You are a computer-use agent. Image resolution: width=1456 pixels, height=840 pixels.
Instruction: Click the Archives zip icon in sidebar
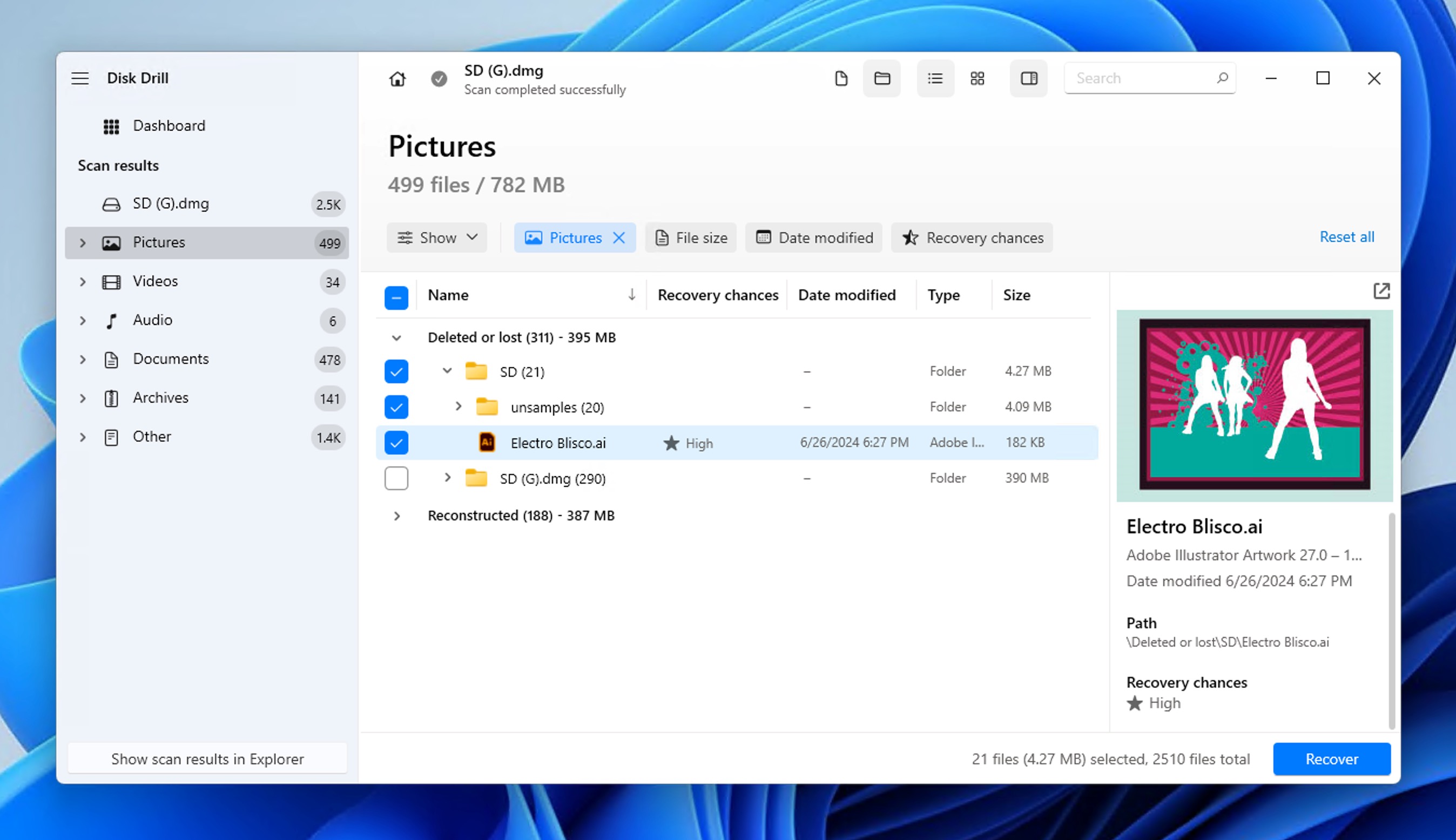click(111, 398)
